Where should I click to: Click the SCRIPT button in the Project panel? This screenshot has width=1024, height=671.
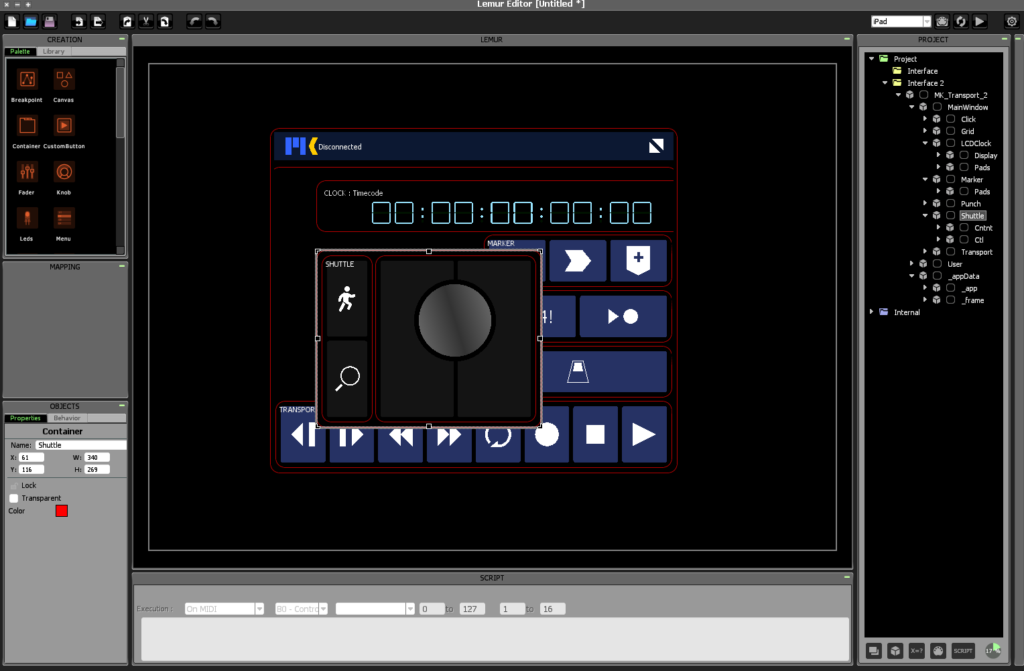point(963,651)
